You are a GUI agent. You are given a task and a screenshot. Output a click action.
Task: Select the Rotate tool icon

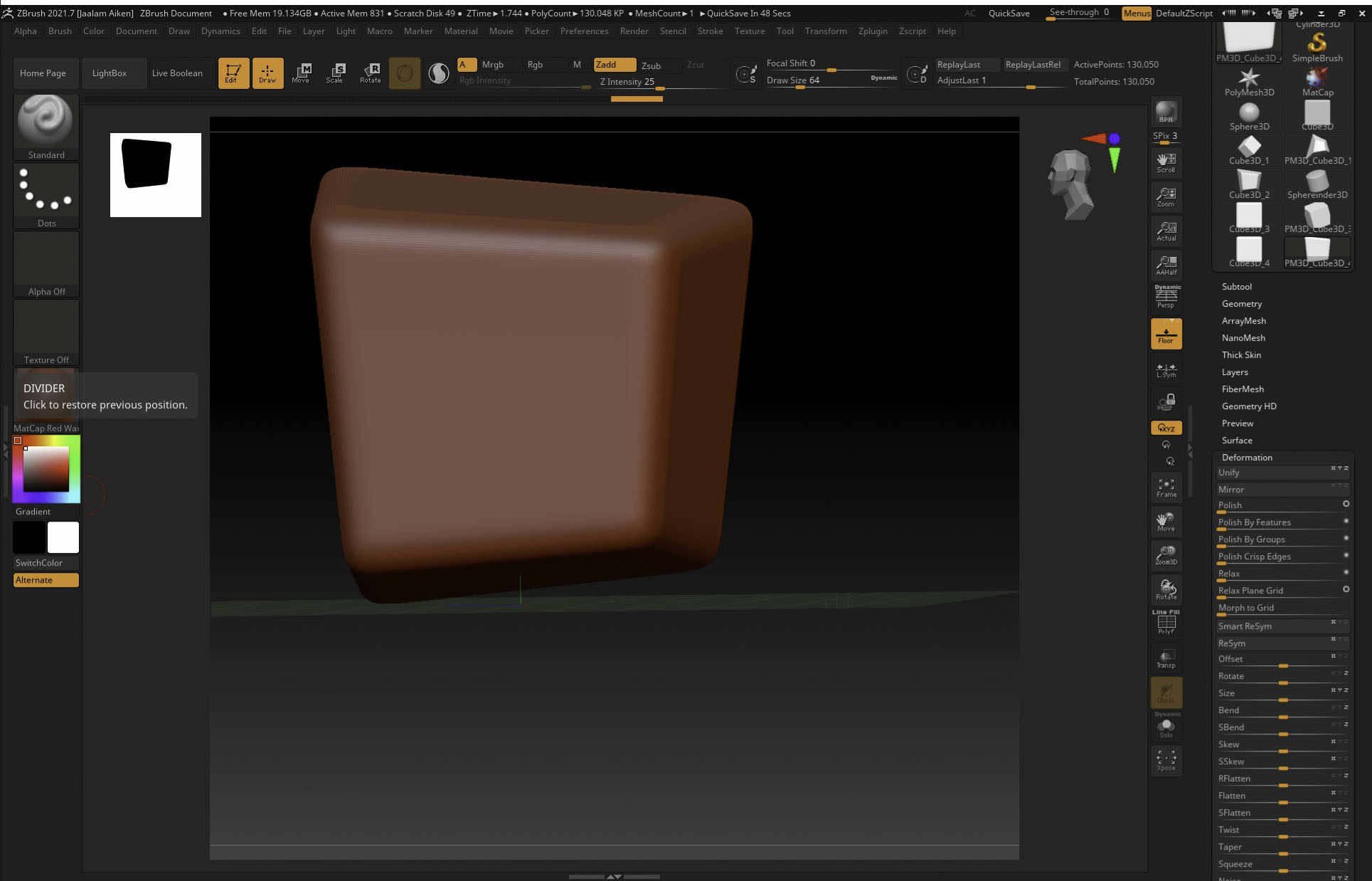371,73
